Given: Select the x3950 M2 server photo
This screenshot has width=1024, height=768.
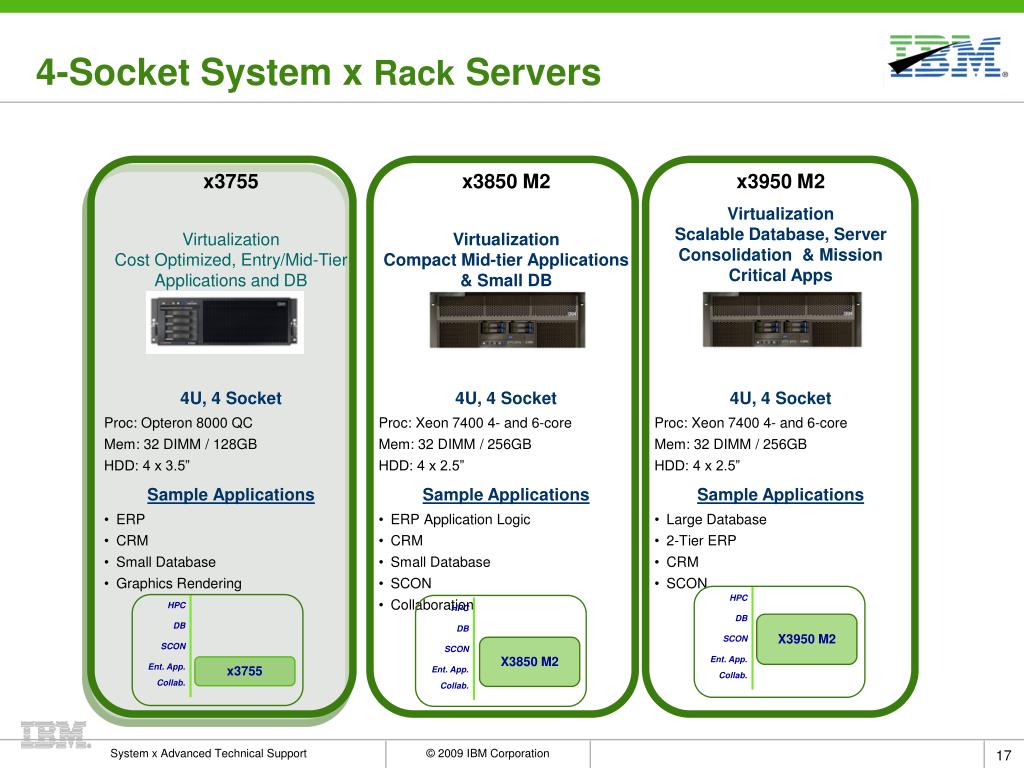Looking at the screenshot, I should click(782, 319).
